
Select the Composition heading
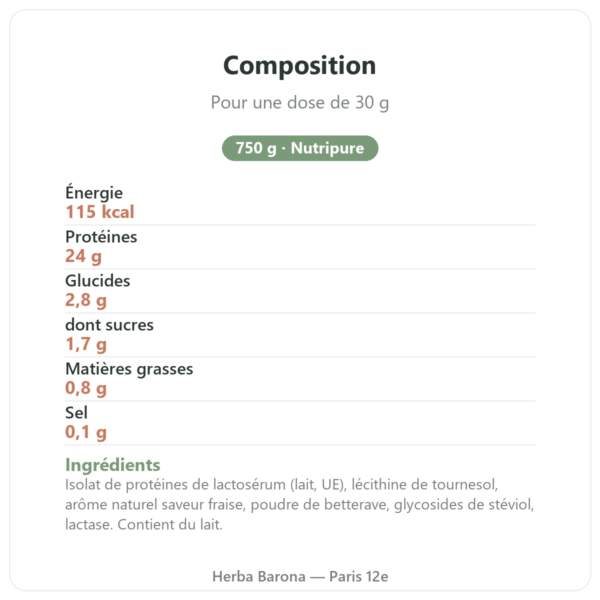(300, 66)
